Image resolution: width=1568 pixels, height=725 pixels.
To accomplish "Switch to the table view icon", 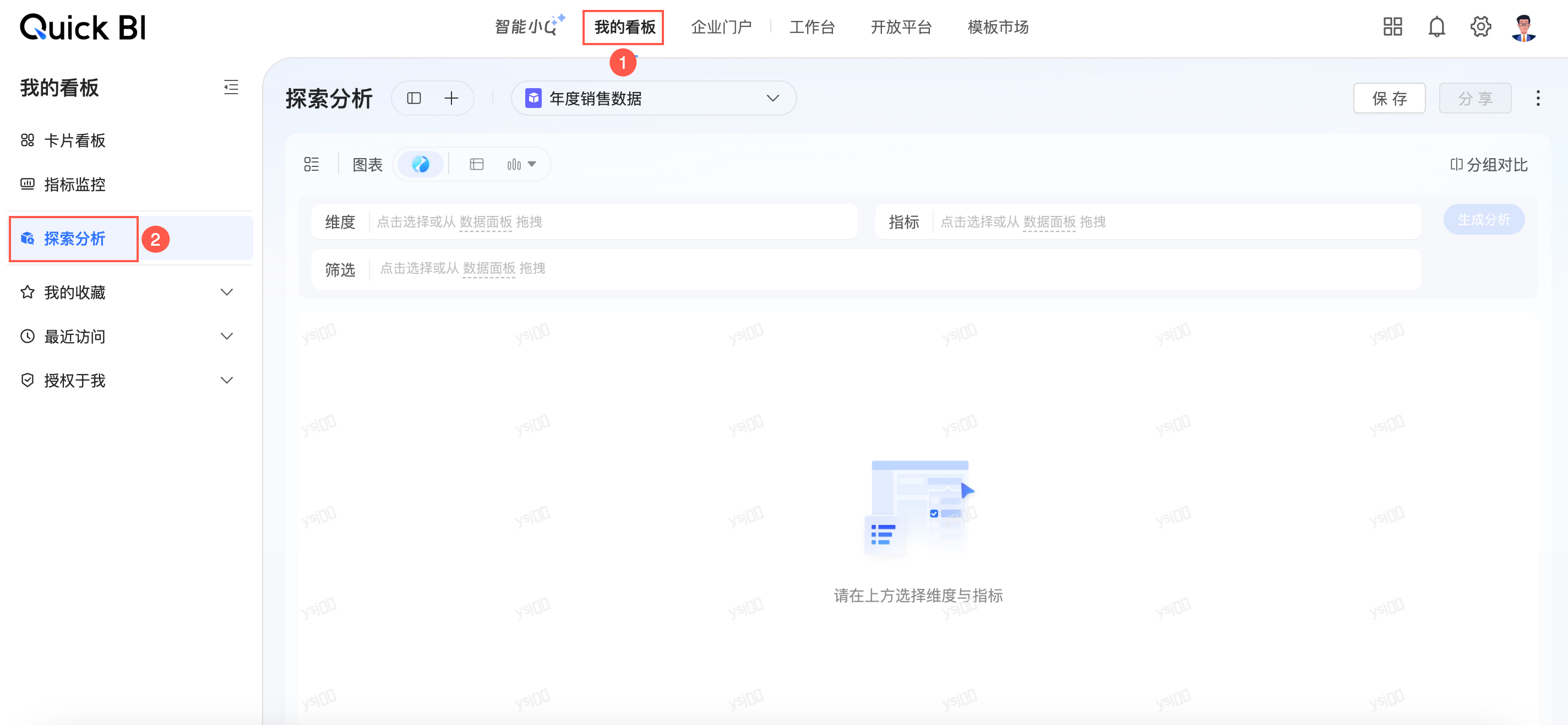I will [477, 164].
